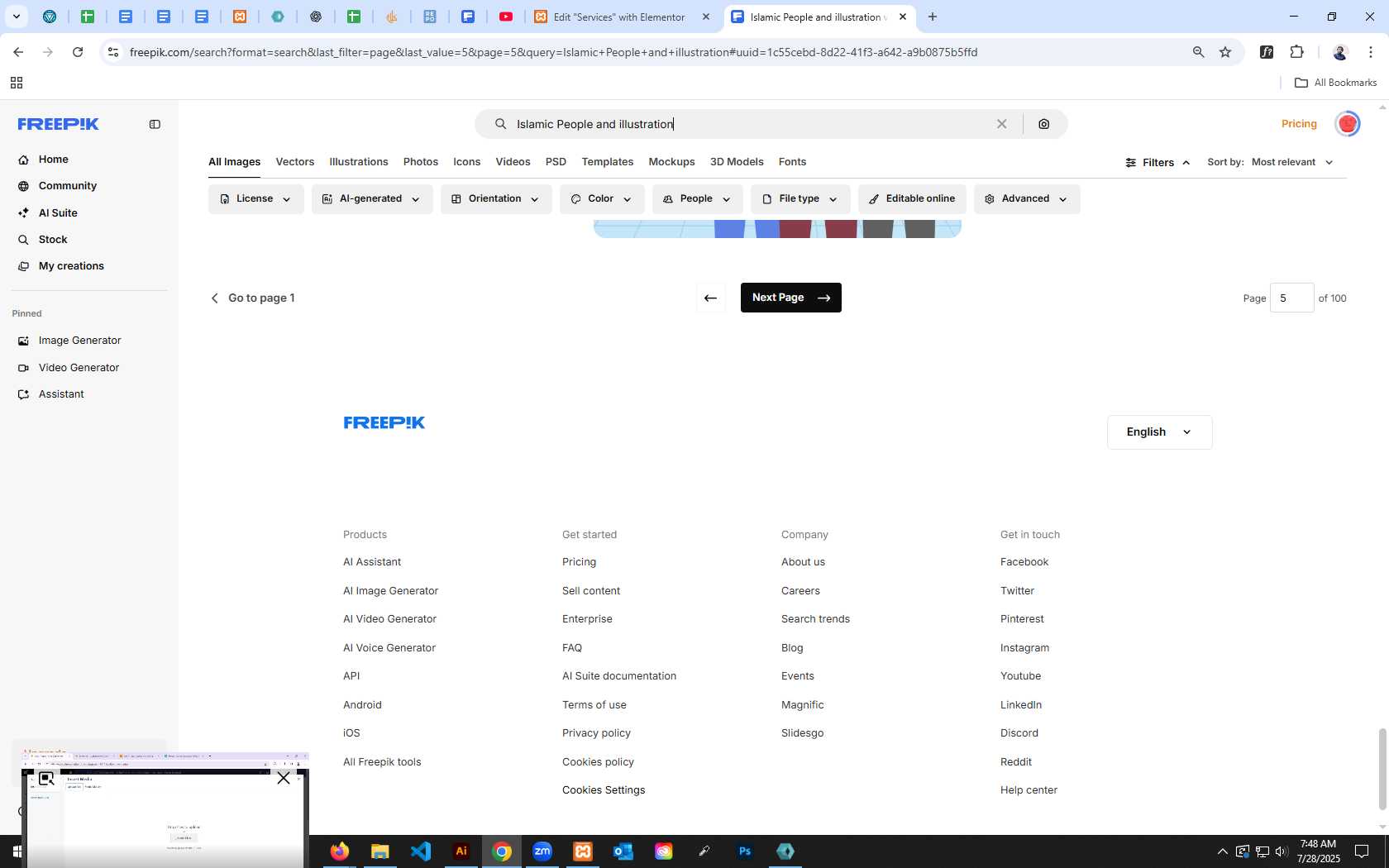The width and height of the screenshot is (1389, 868).
Task: Expand the Advanced filter dropdown
Action: pos(1027,199)
